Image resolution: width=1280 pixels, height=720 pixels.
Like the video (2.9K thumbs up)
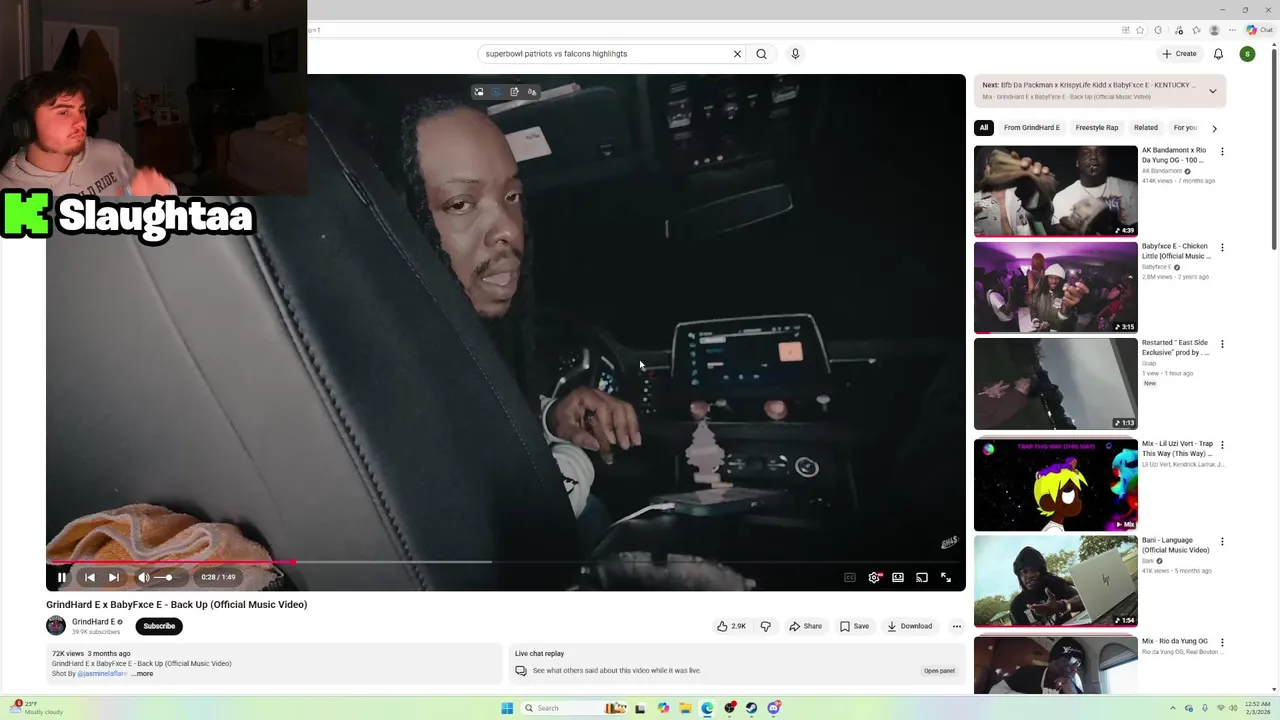click(x=731, y=626)
